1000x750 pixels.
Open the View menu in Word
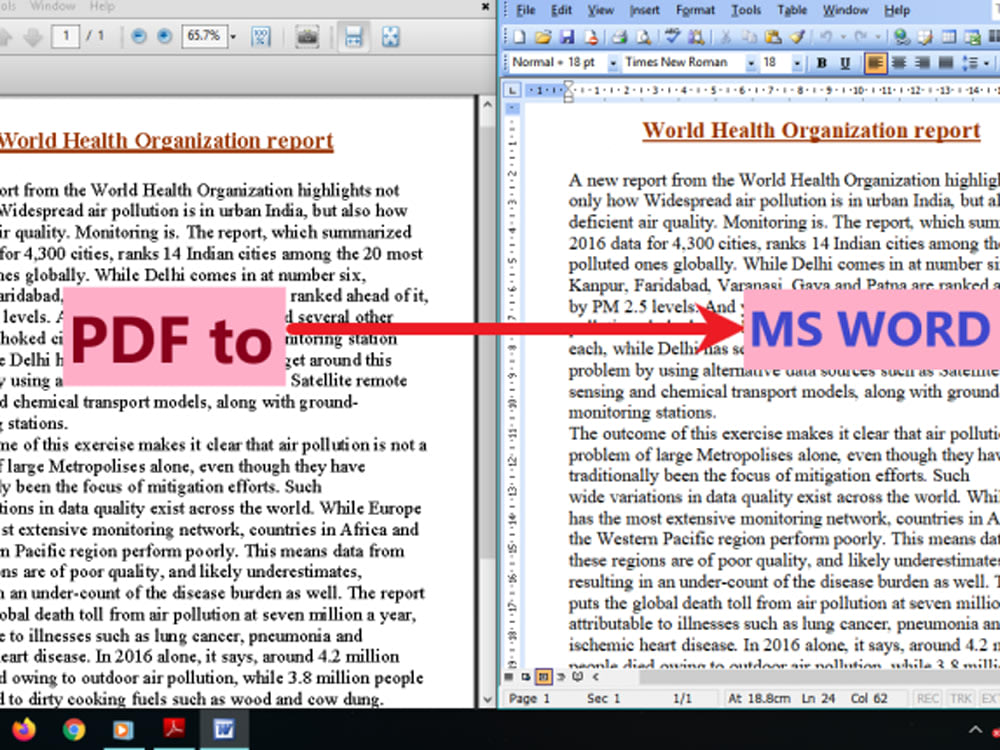(600, 10)
